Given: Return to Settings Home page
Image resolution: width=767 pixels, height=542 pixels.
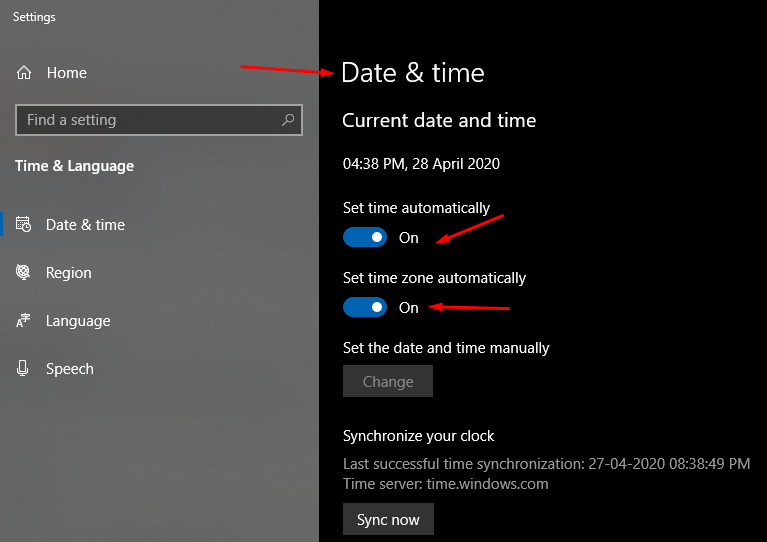Looking at the screenshot, I should coord(66,73).
